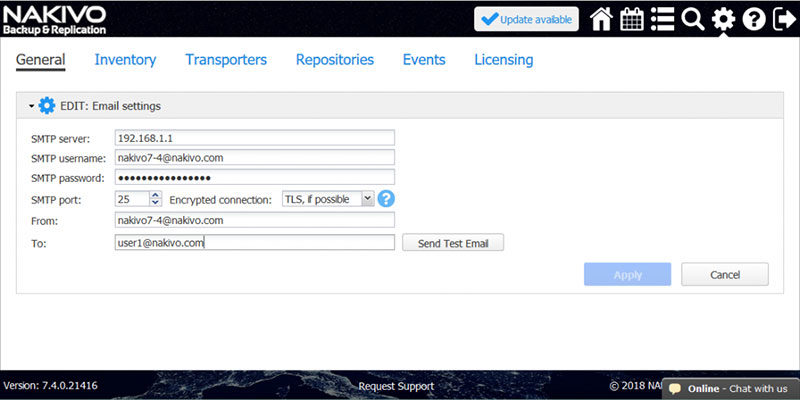Screen dimensions: 800x400
Task: Open the settings gear icon in header
Action: (x=723, y=19)
